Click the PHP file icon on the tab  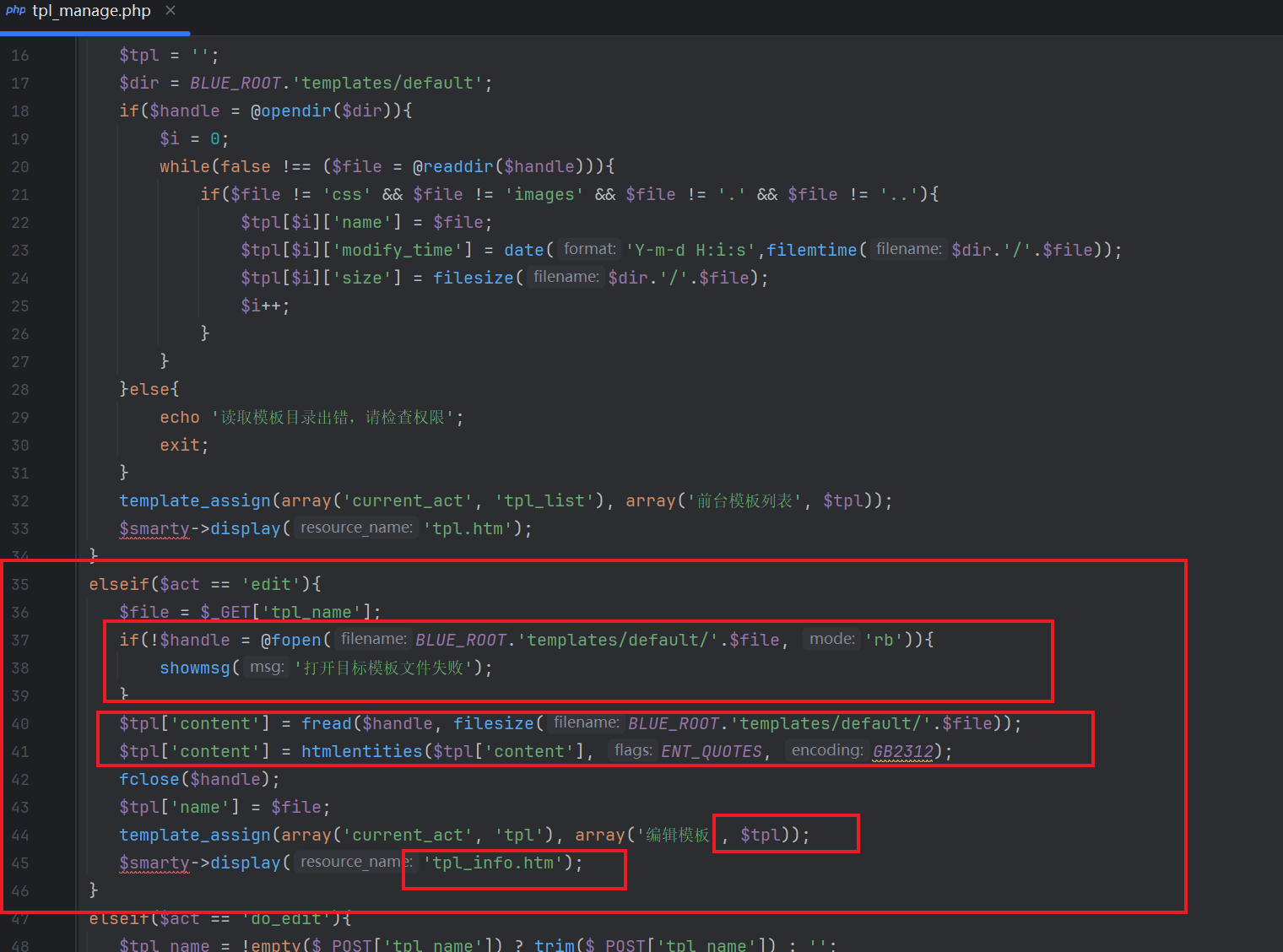[x=15, y=11]
